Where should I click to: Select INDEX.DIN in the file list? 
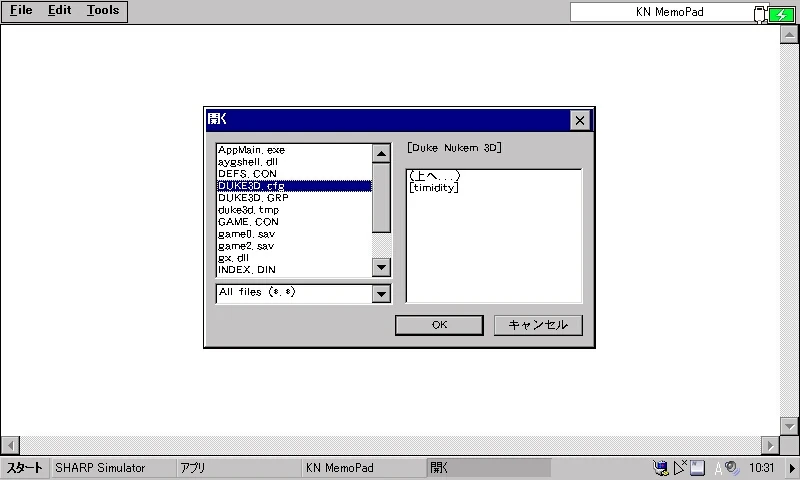[x=294, y=270]
